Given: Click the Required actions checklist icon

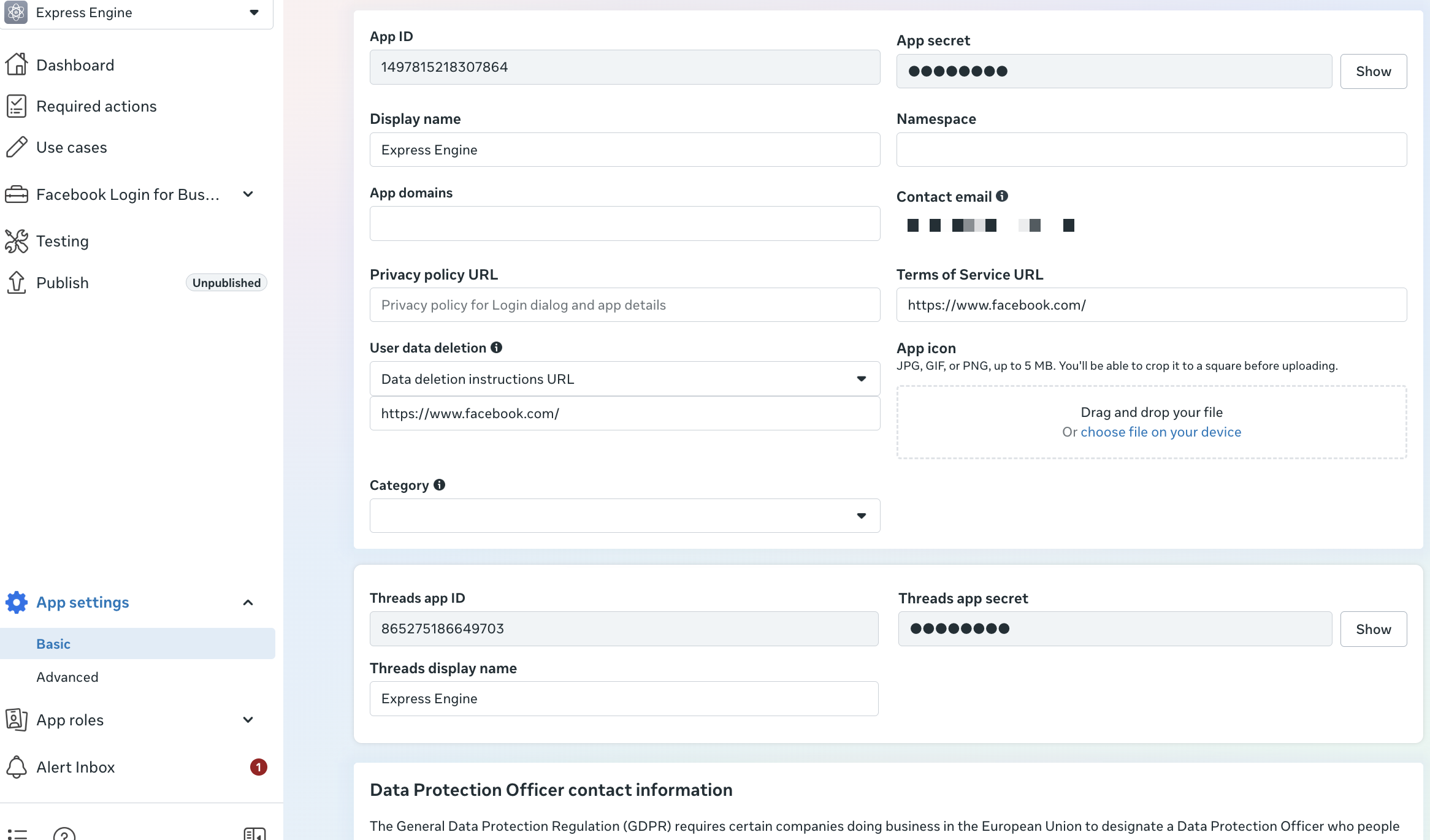Looking at the screenshot, I should tap(17, 106).
